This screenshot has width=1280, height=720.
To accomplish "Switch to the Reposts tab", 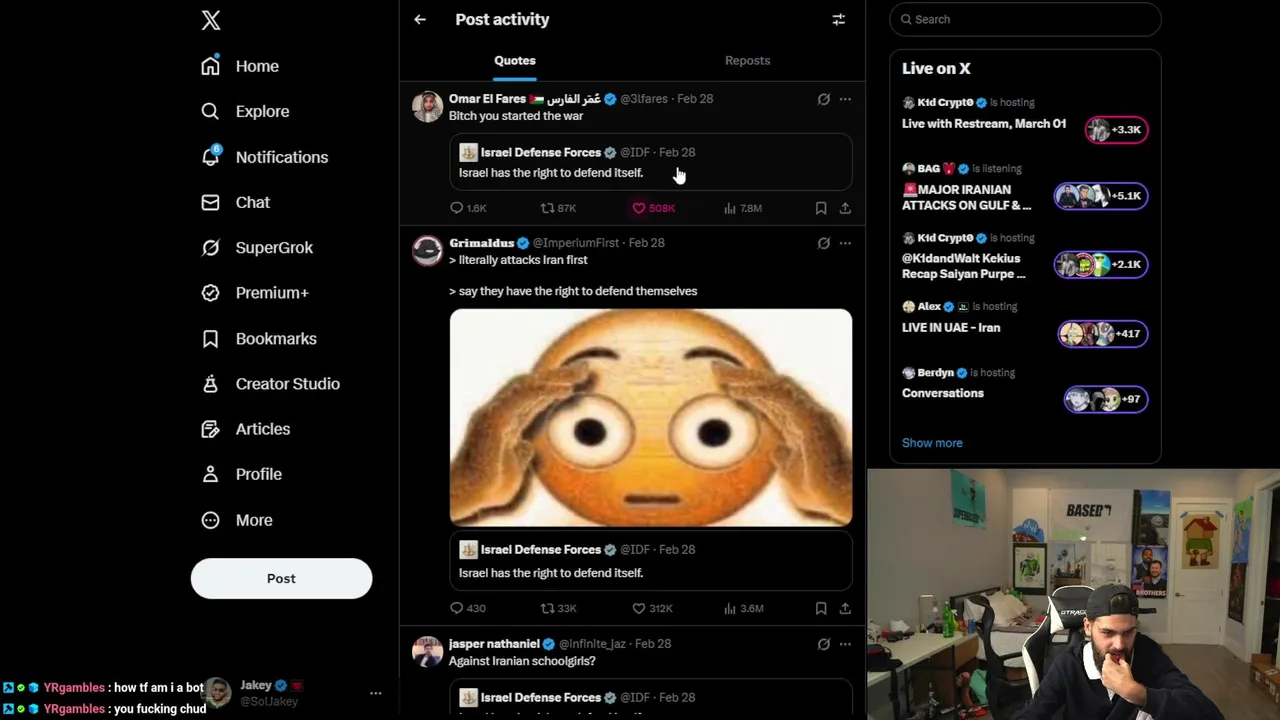I will pyautogui.click(x=747, y=60).
